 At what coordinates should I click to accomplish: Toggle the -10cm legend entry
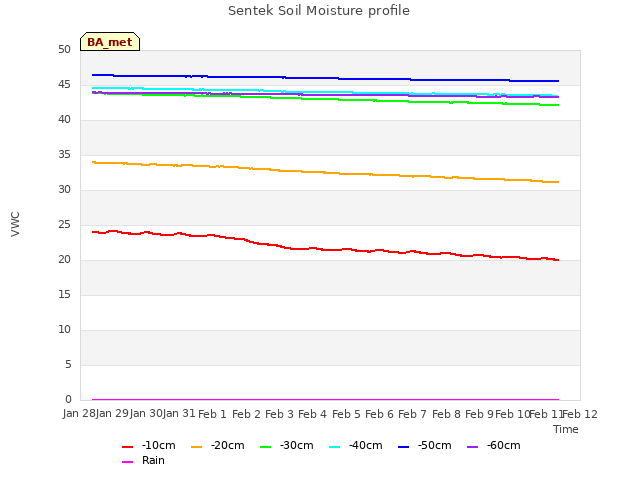(149, 446)
